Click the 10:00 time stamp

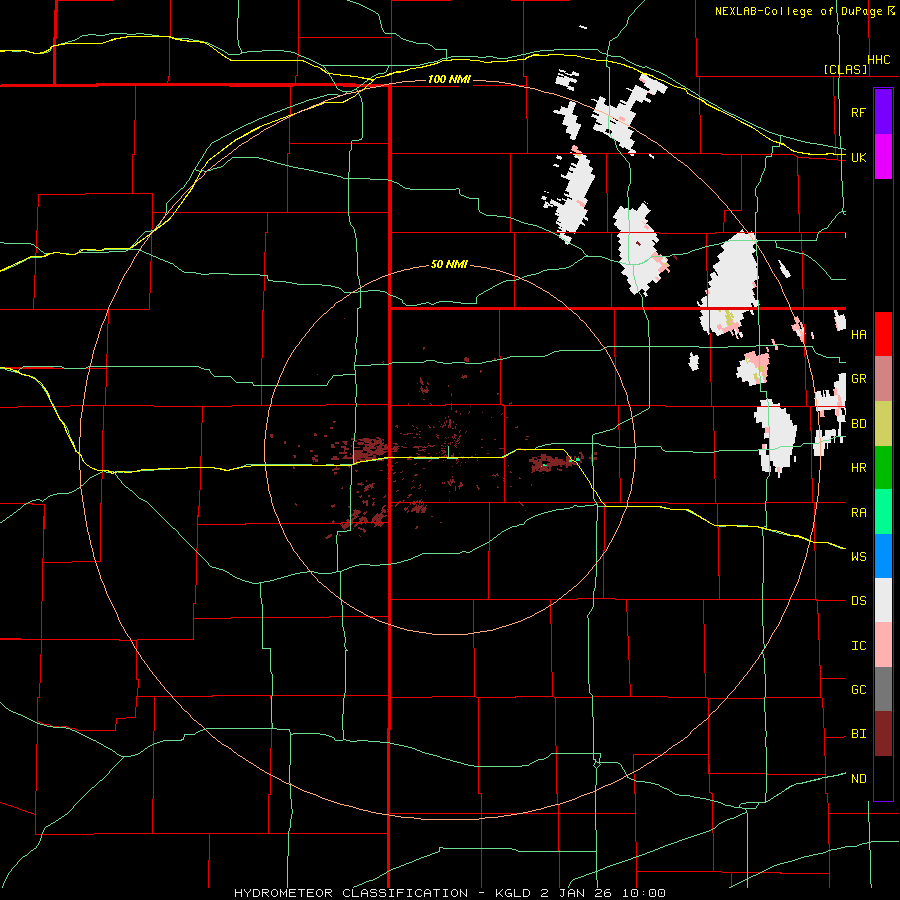tap(644, 893)
